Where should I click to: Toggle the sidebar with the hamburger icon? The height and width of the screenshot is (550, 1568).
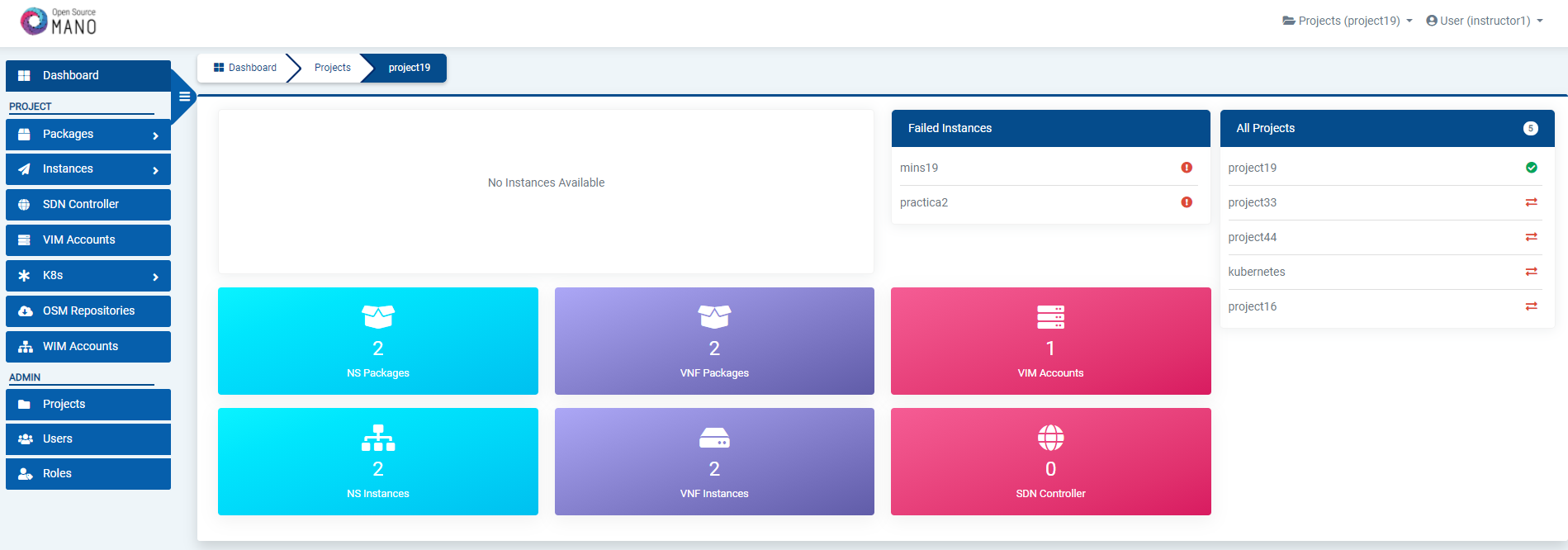pos(184,97)
